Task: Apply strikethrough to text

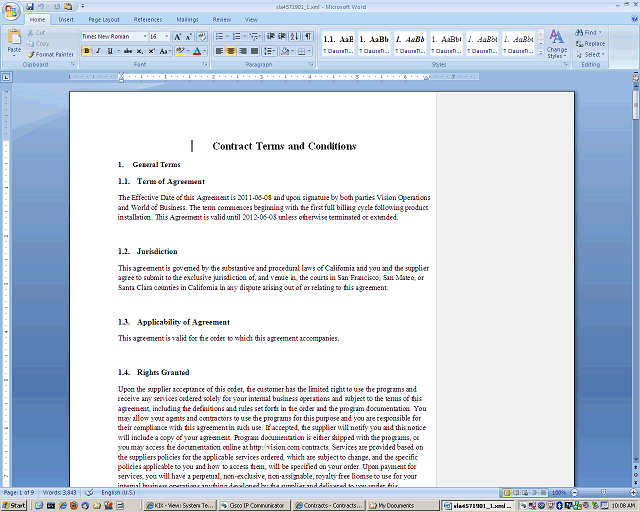Action: (x=128, y=51)
